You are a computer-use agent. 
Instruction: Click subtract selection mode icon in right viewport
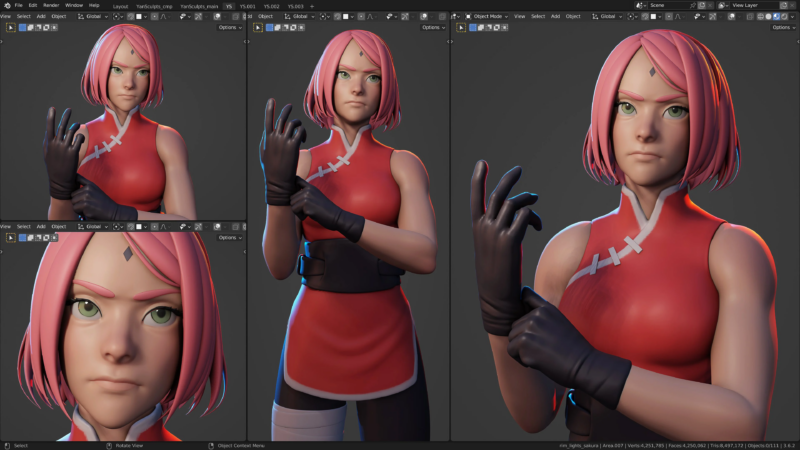click(488, 27)
